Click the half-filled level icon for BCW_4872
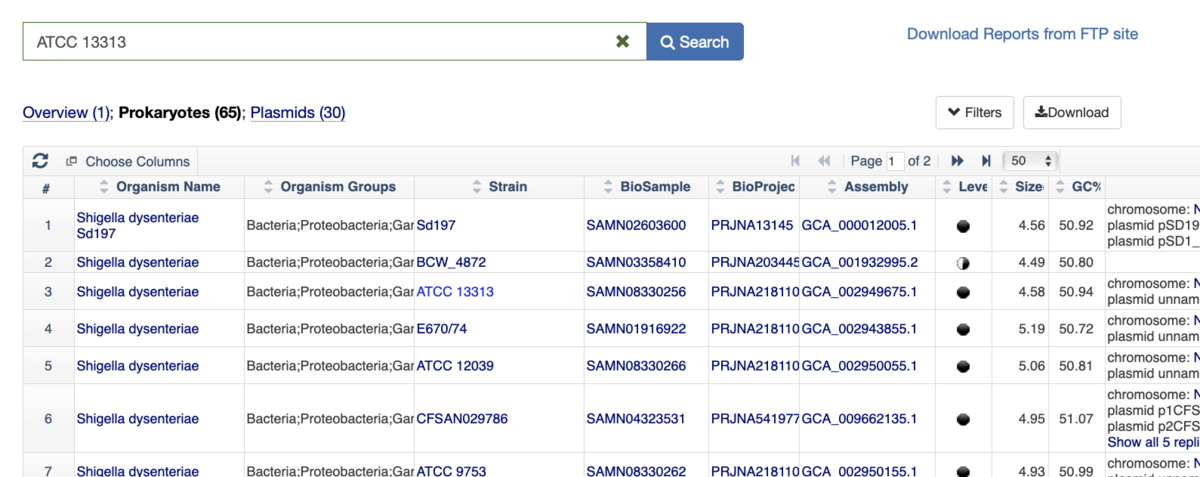This screenshot has height=477, width=1200. click(964, 263)
